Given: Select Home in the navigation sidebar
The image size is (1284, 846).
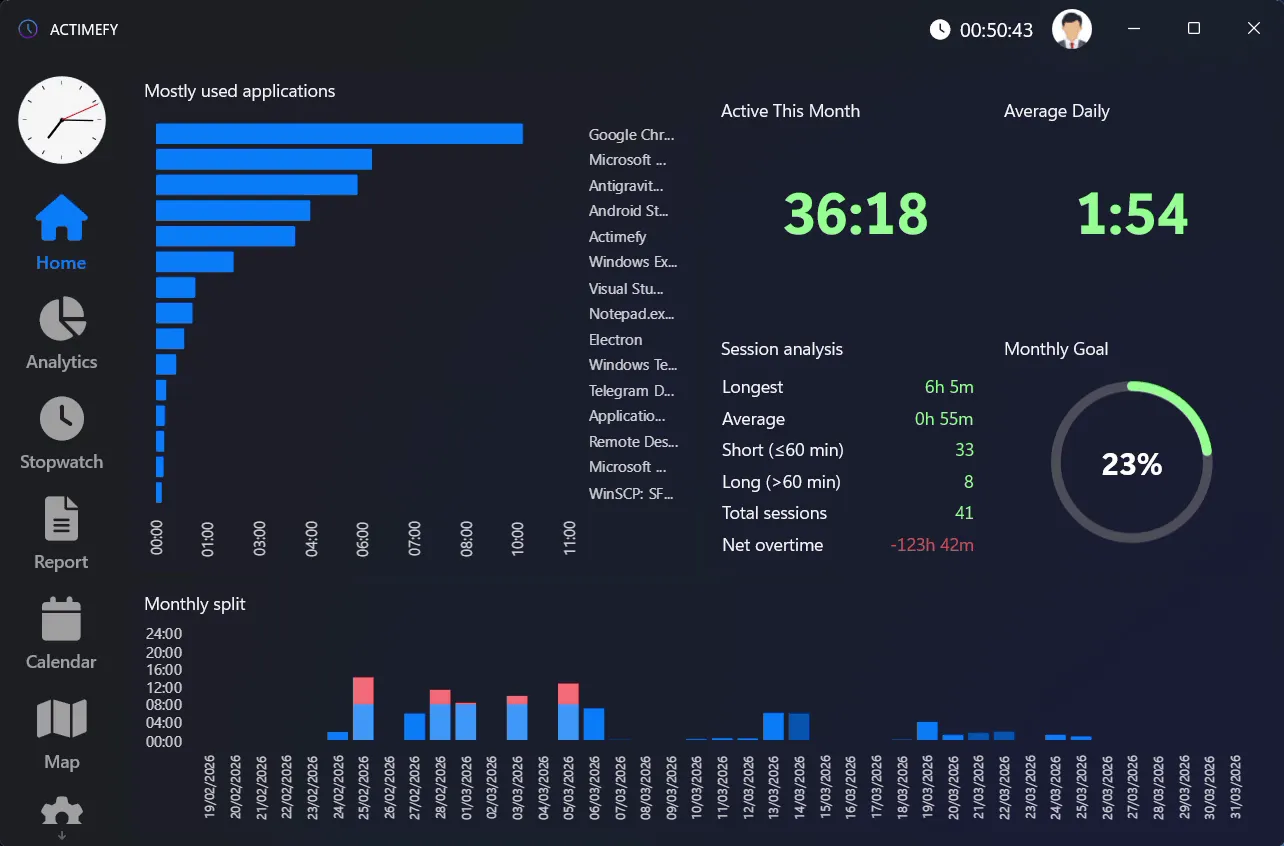Looking at the screenshot, I should click(x=60, y=232).
